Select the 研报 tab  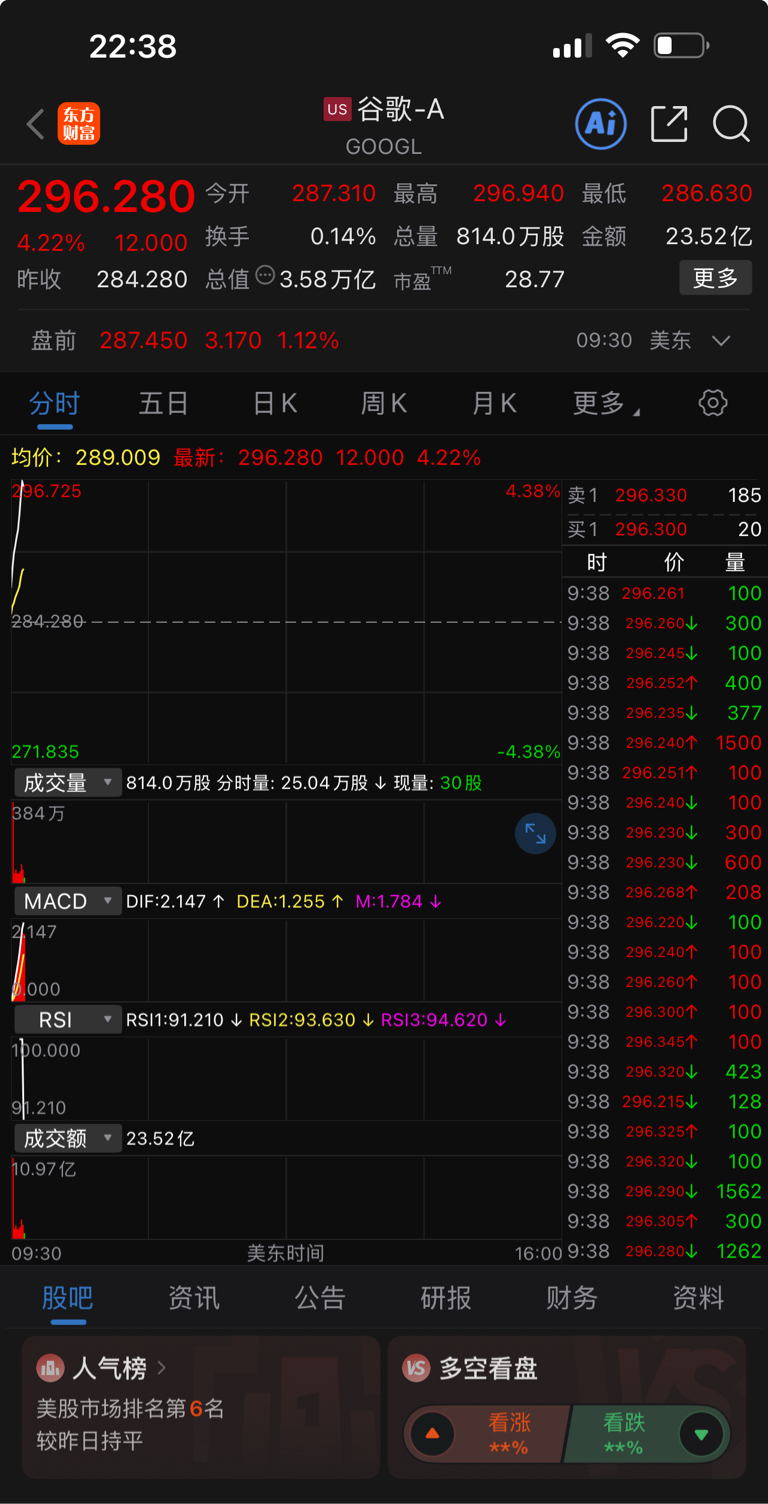coord(446,1298)
